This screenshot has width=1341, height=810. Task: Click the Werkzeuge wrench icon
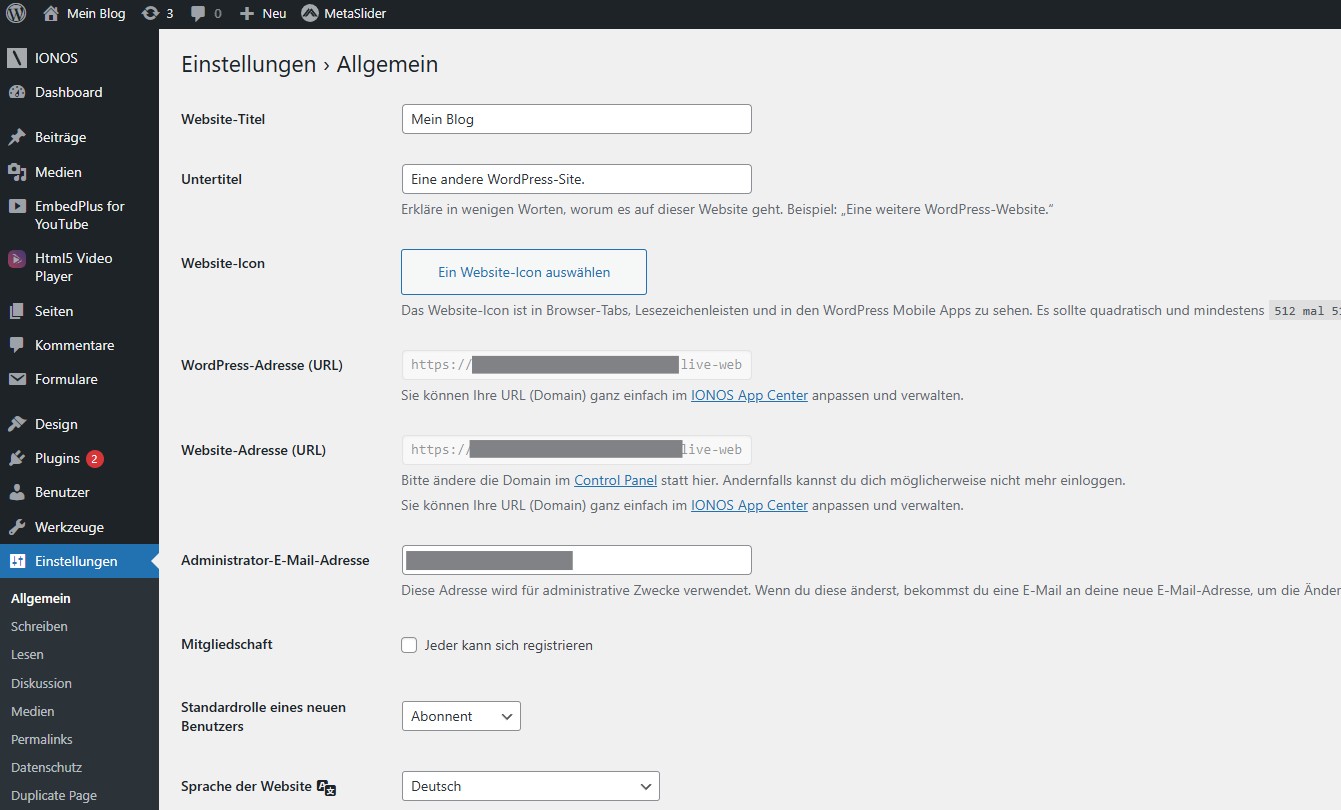click(17, 527)
